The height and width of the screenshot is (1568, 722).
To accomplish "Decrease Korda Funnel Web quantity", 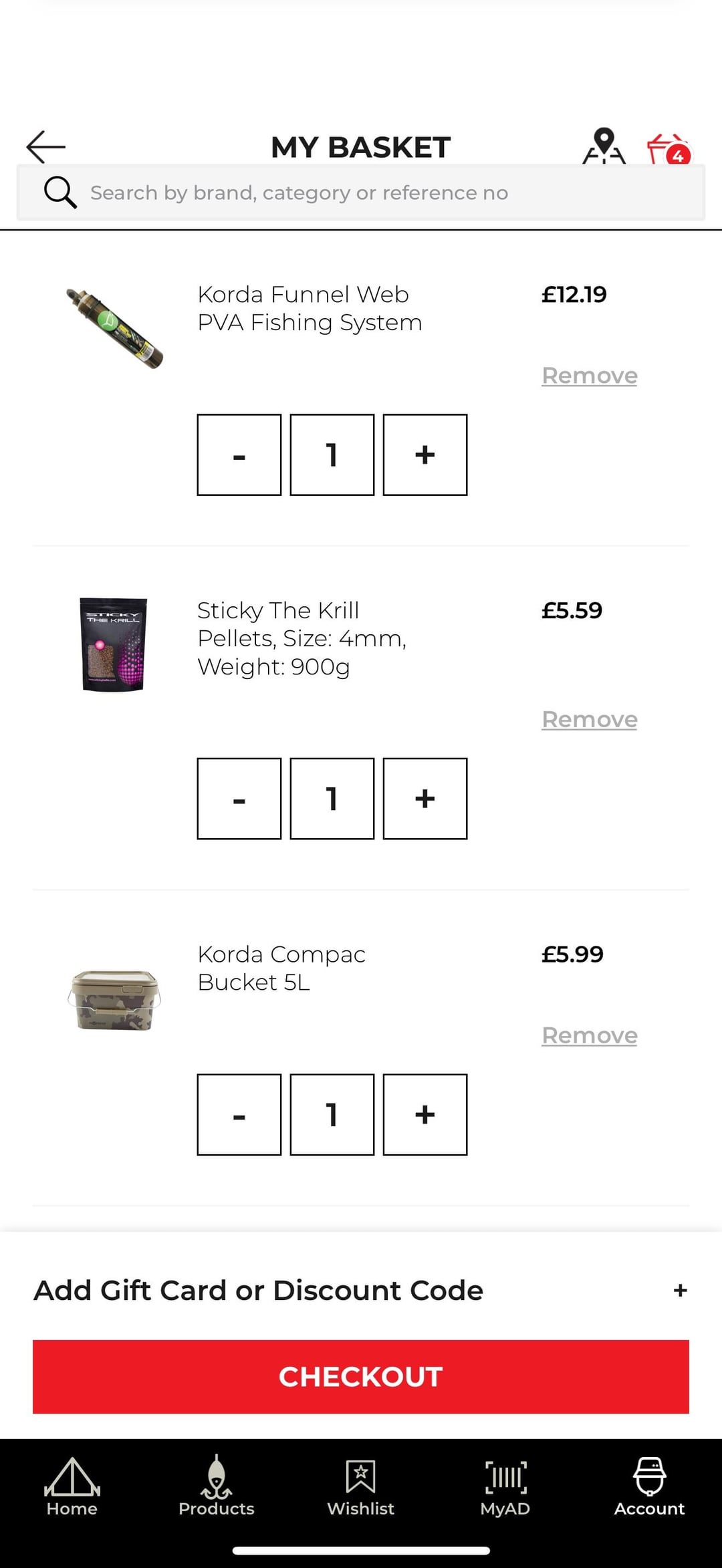I will tap(239, 454).
